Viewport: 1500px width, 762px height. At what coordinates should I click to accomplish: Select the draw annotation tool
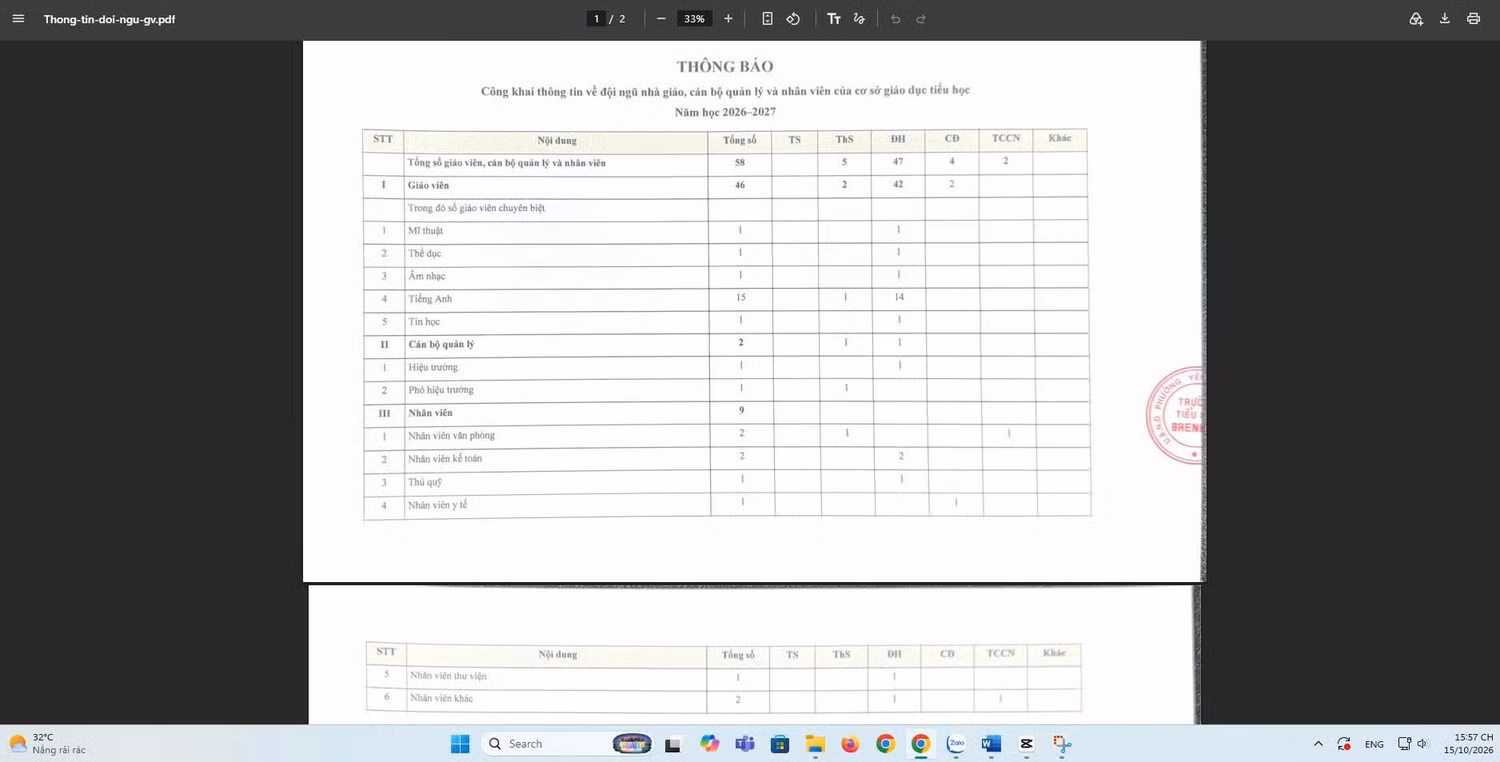pyautogui.click(x=859, y=19)
